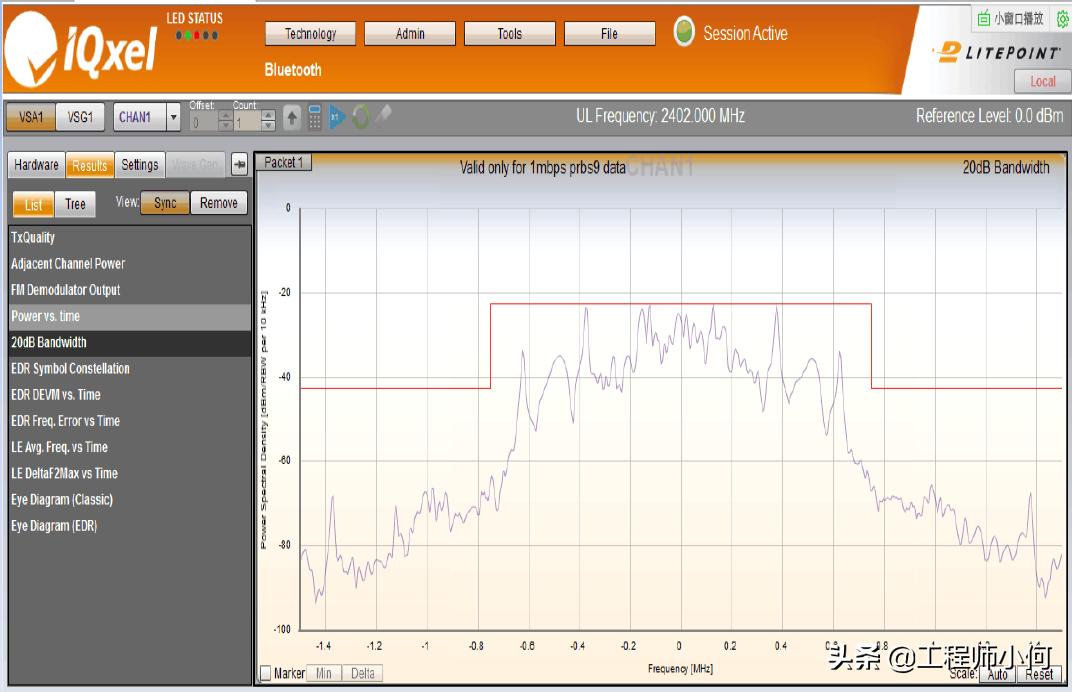Increase the Count stepper value
Viewport: 1072px width, 692px height.
pos(269,114)
